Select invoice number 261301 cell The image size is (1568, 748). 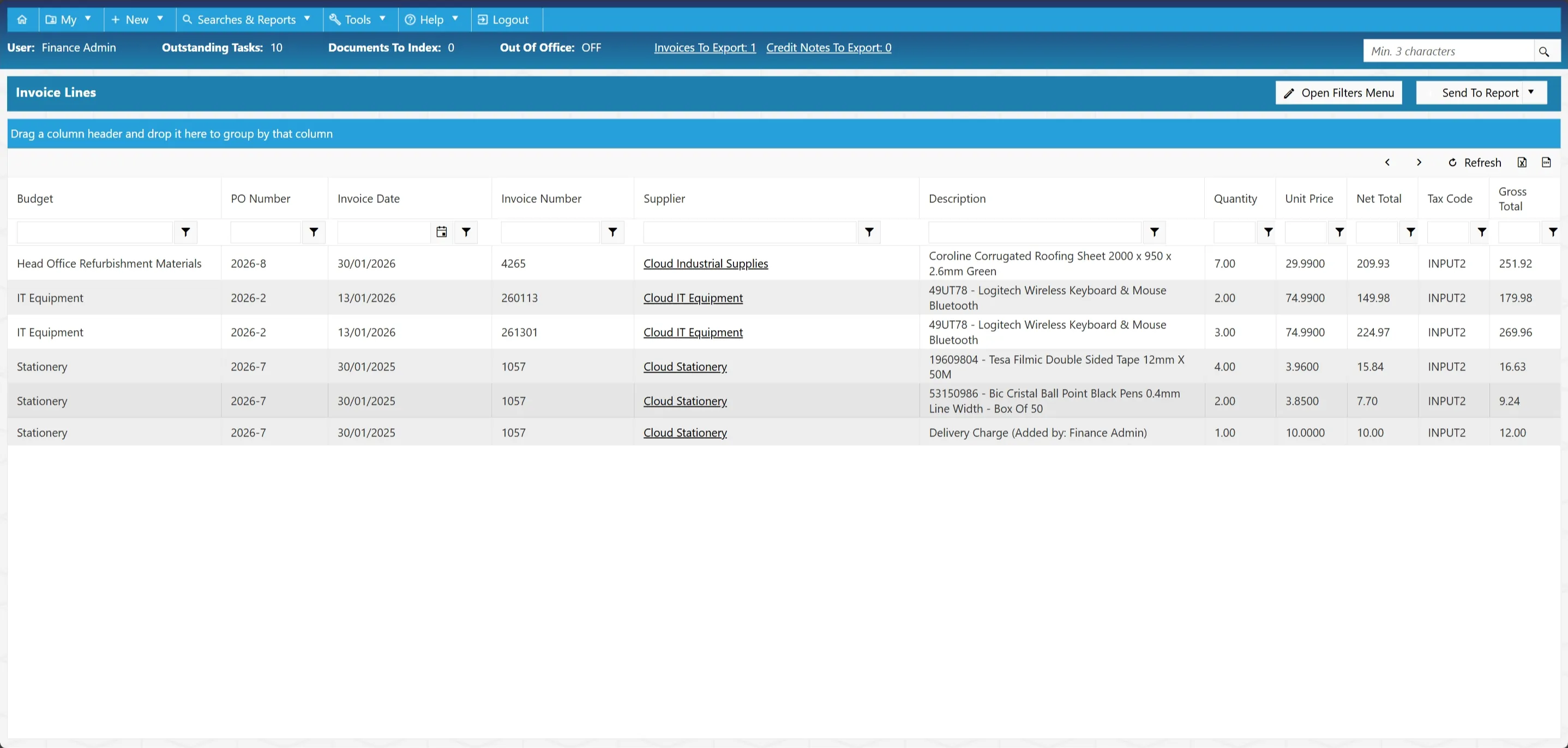point(562,333)
